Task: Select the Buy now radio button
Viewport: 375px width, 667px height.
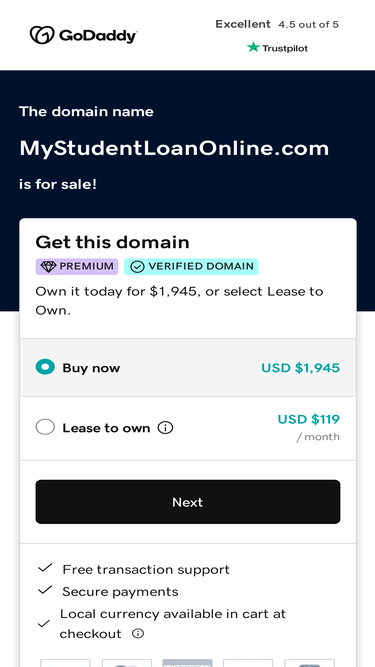Action: [45, 367]
